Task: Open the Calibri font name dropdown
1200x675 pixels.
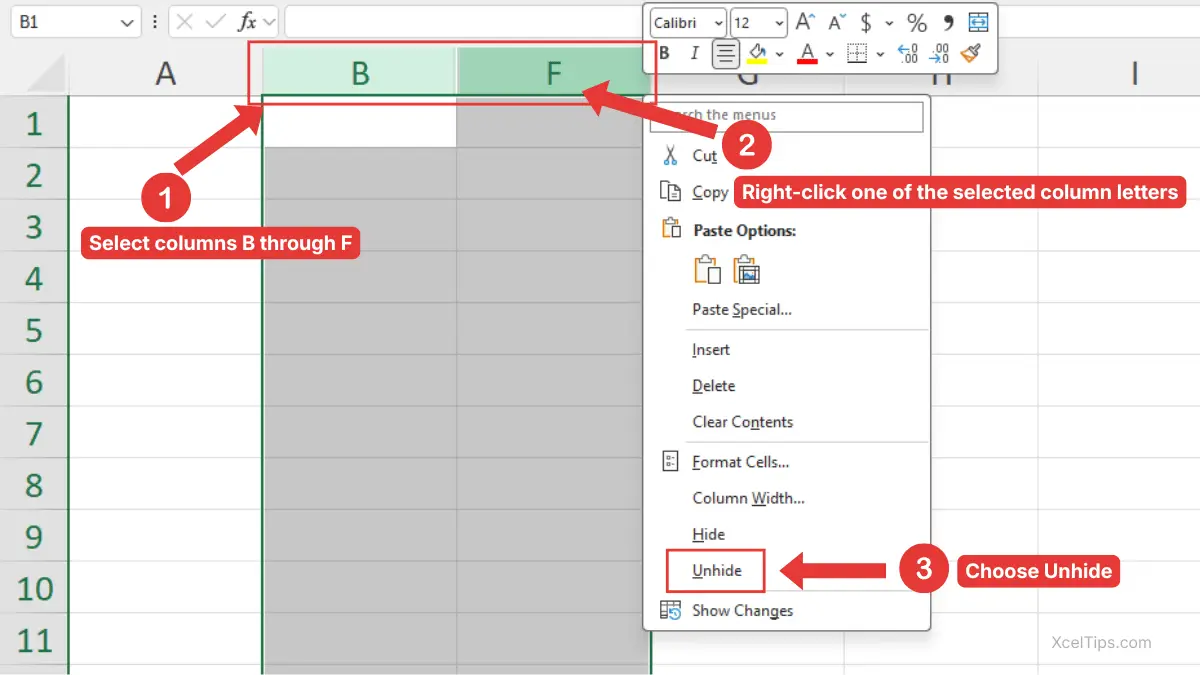Action: (x=688, y=23)
